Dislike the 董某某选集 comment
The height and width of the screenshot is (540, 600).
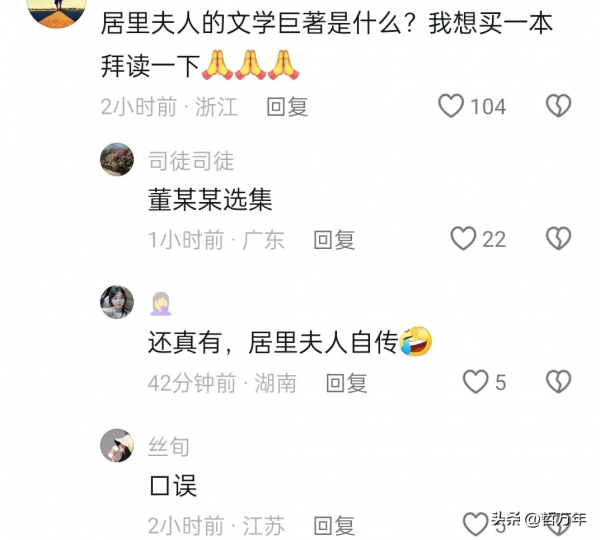point(558,239)
